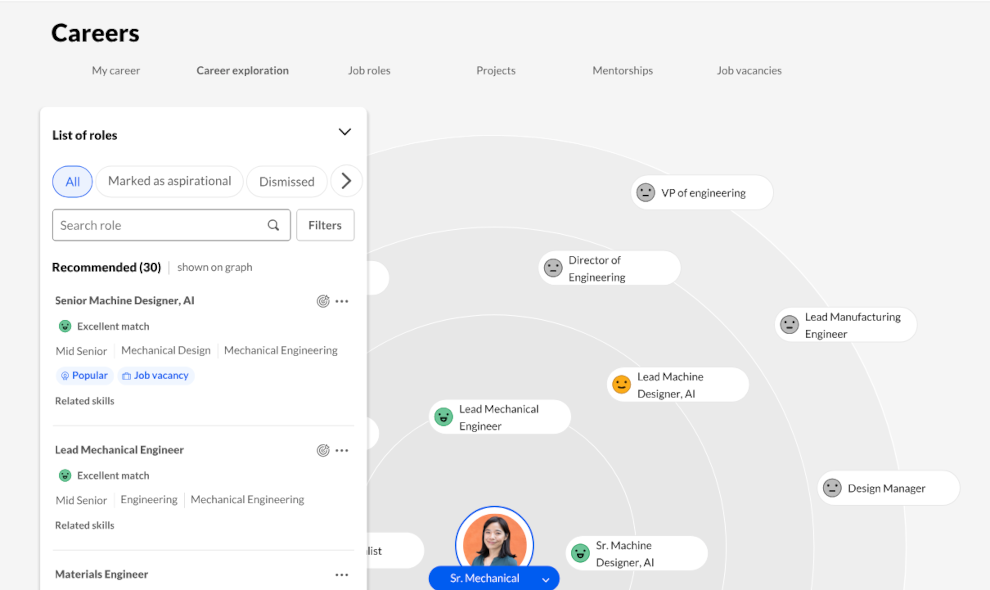Screen dimensions: 990x590
Task: Collapse the List of roles panel
Action: coord(345,133)
